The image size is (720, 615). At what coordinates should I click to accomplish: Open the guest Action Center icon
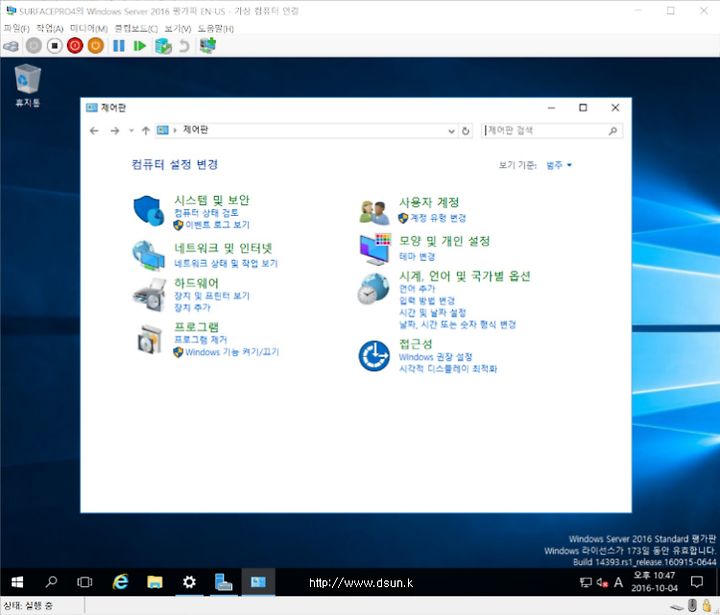click(x=697, y=582)
